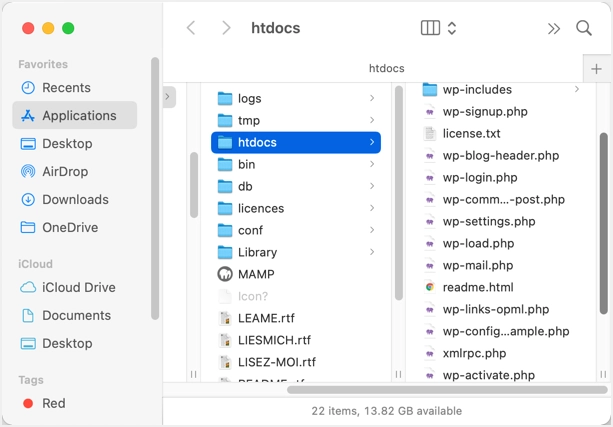Viewport: 613px width, 427px height.
Task: Show more toolbar items via double chevron
Action: click(553, 29)
